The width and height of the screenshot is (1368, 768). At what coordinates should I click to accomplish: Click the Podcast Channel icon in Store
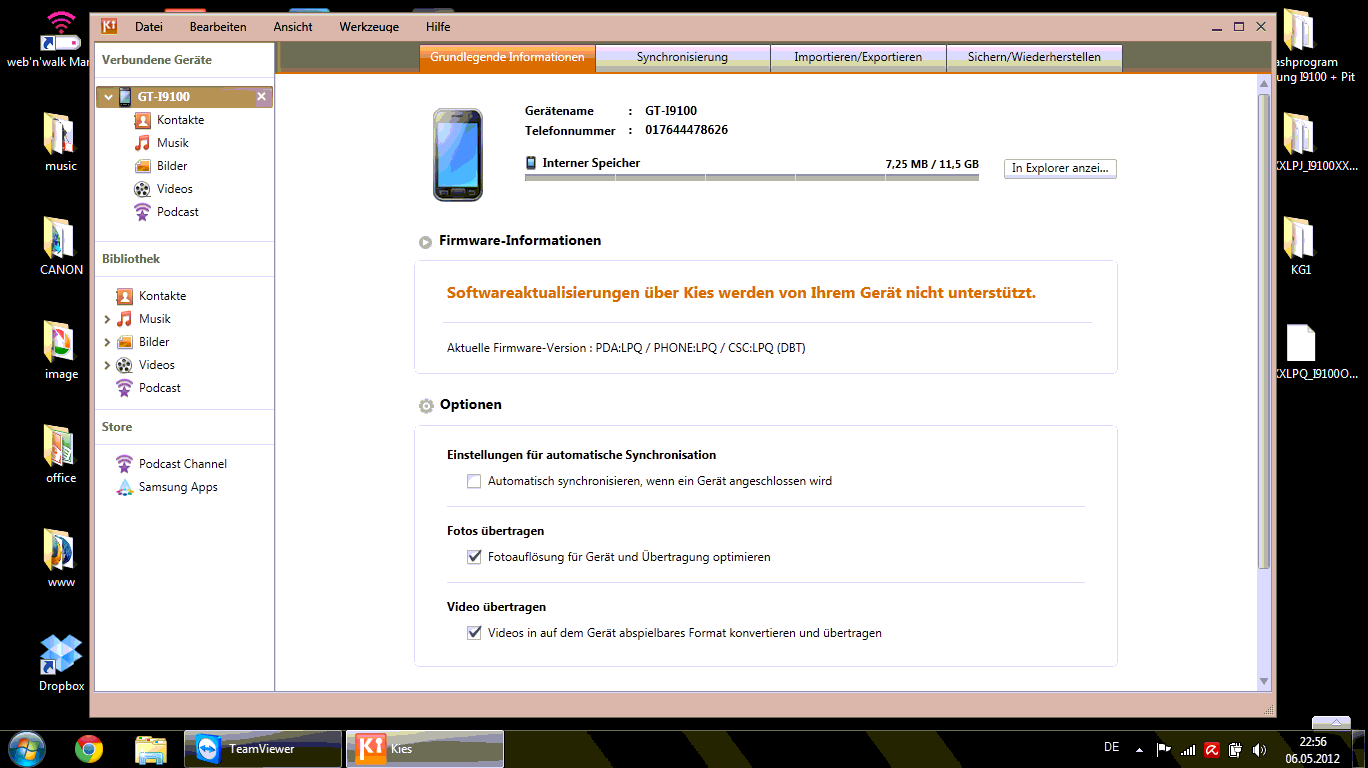click(x=124, y=464)
